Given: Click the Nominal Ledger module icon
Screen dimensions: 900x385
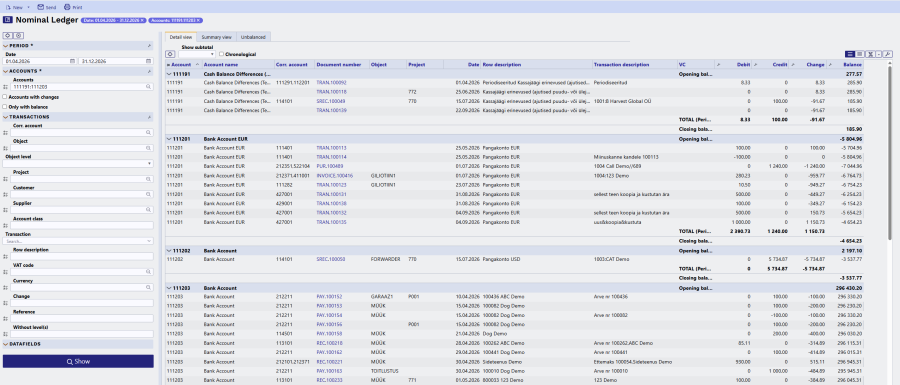Looking at the screenshot, I should pyautogui.click(x=7, y=20).
